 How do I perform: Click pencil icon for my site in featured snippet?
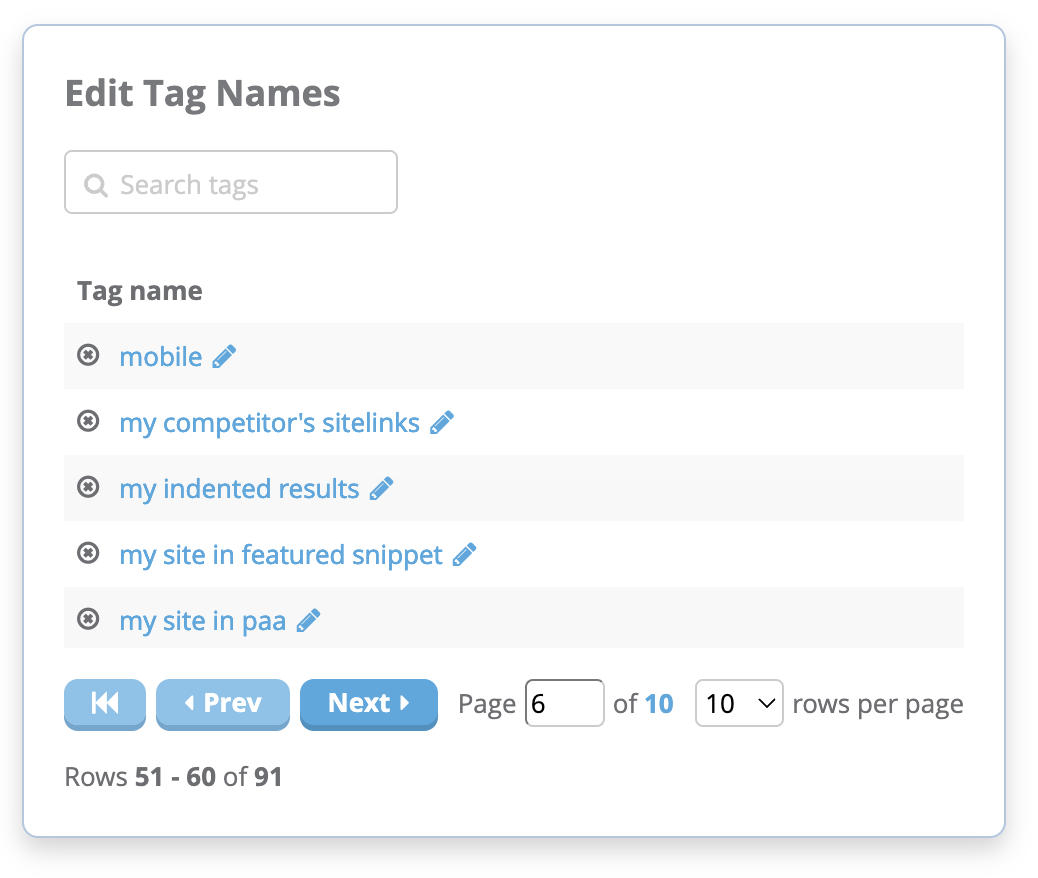[x=465, y=554]
